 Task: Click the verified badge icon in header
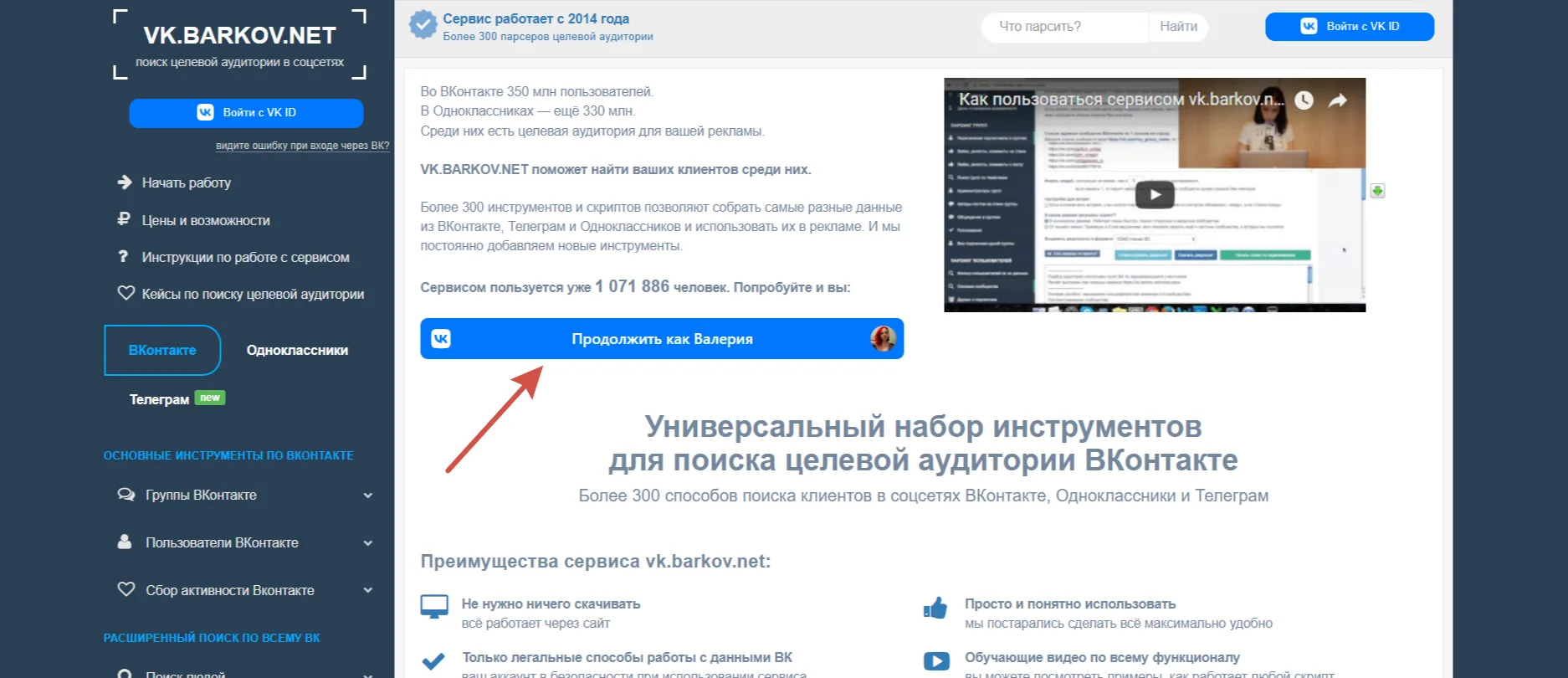(x=423, y=25)
